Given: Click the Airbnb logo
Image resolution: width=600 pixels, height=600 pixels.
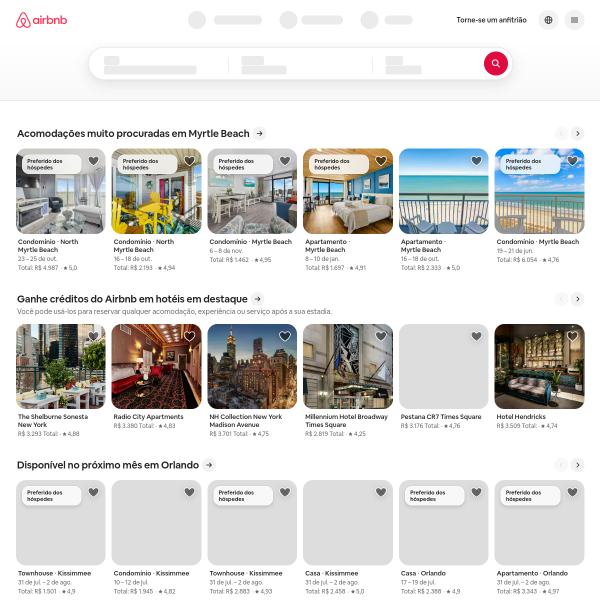Looking at the screenshot, I should point(41,20).
